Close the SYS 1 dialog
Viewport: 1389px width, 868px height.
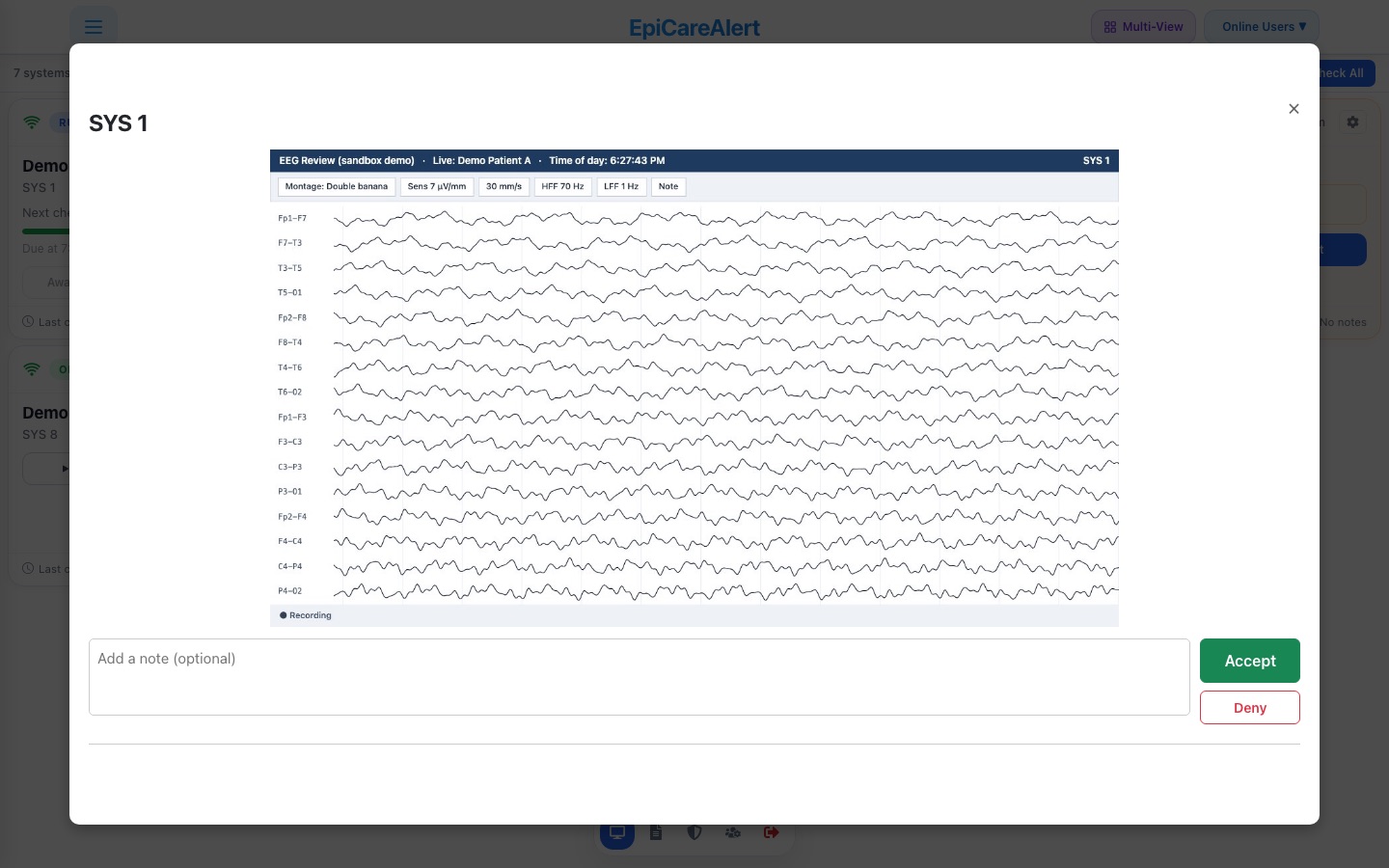click(x=1294, y=109)
